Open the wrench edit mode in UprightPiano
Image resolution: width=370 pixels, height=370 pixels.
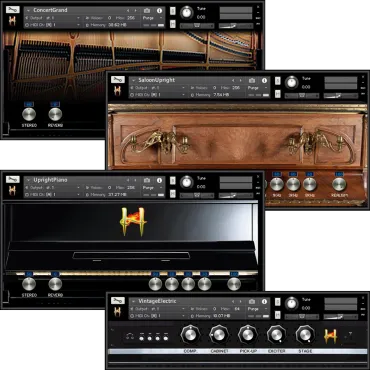(13, 179)
